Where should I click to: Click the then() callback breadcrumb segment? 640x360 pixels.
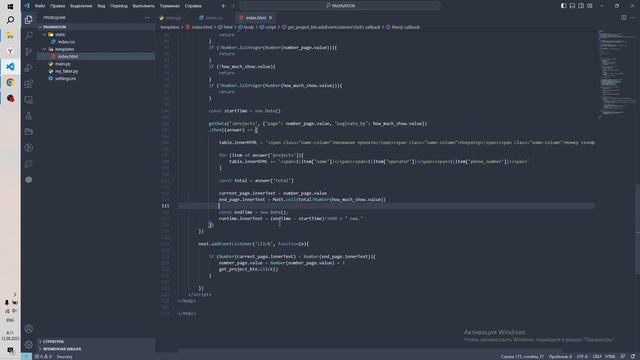[x=403, y=27]
